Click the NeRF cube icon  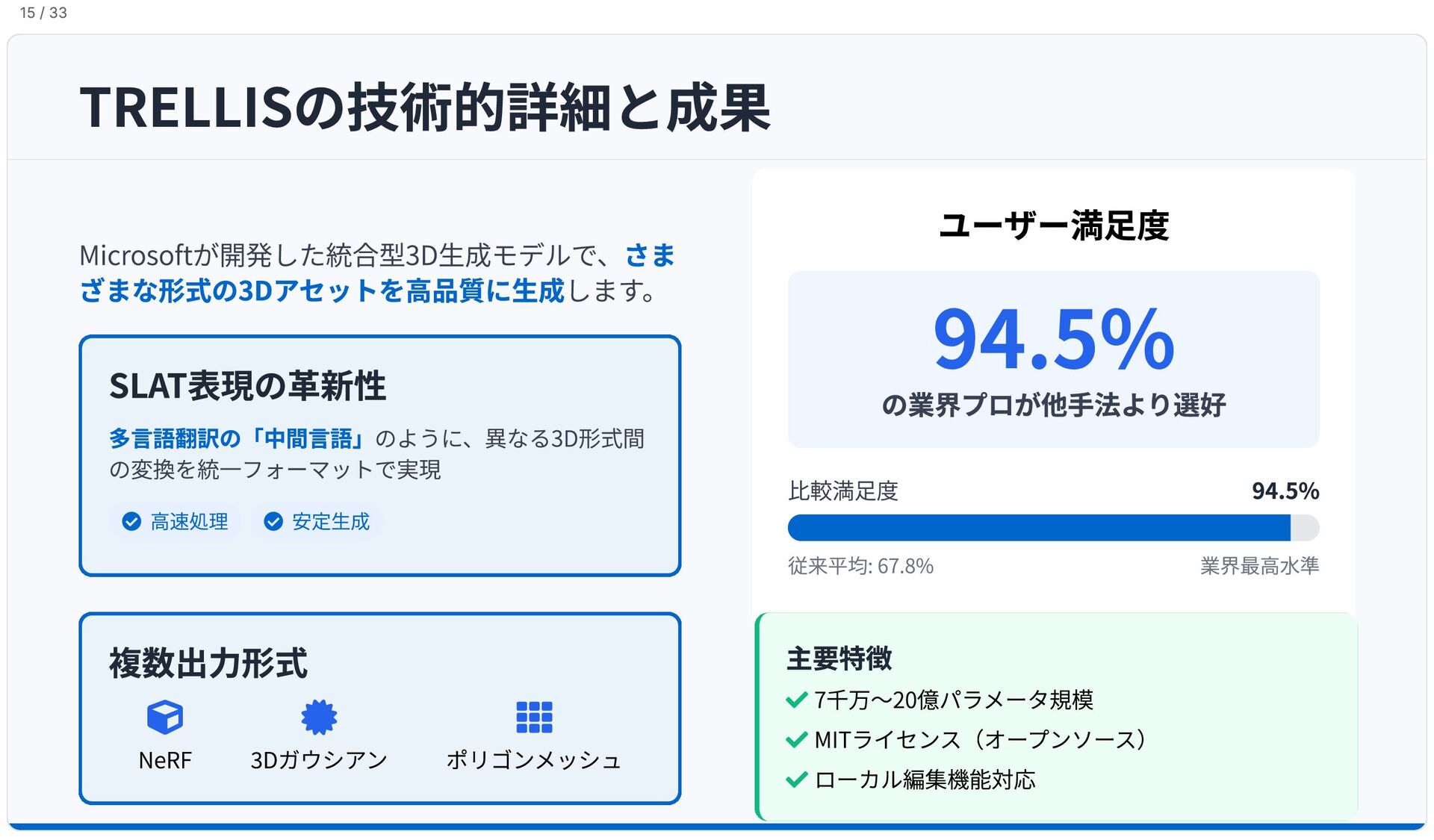[x=165, y=718]
